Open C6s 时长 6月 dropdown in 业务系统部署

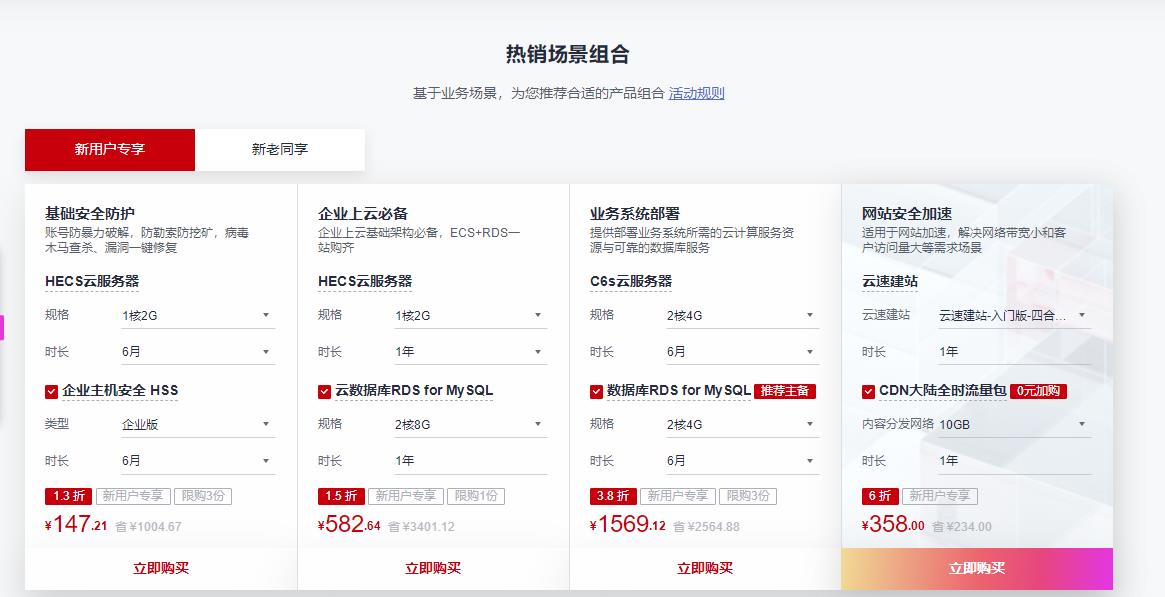[x=742, y=352]
